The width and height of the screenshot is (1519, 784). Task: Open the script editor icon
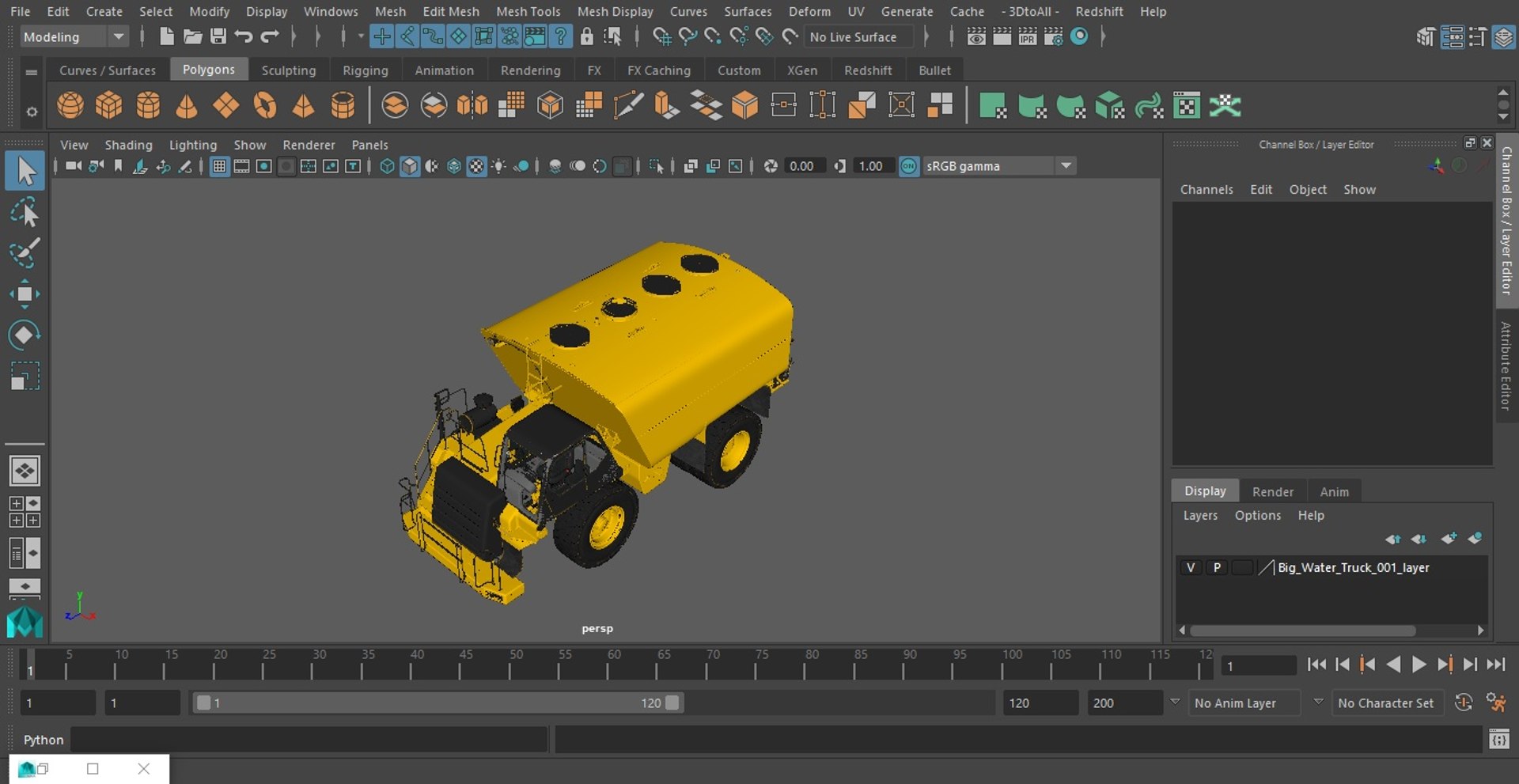tap(1498, 740)
